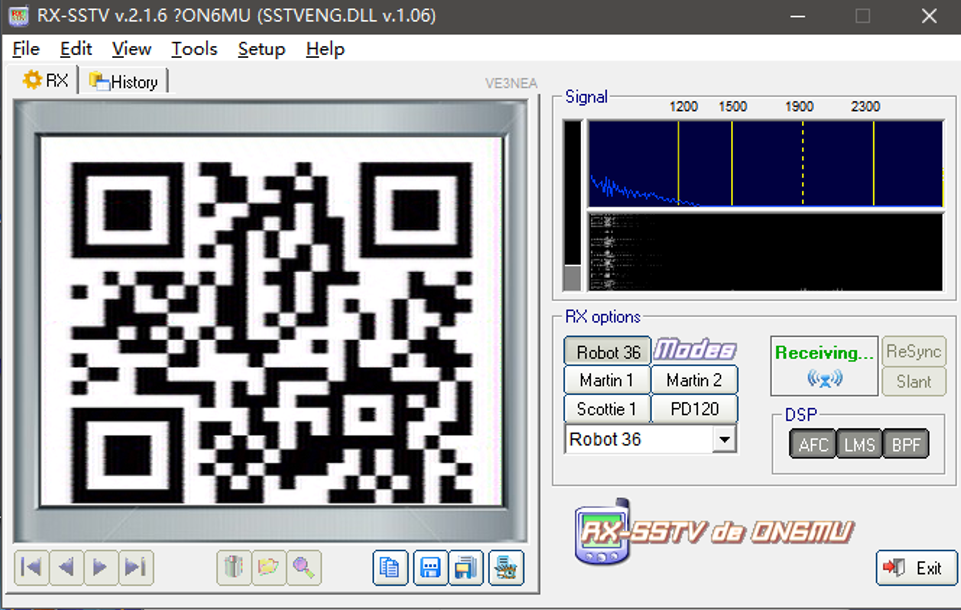Toggle the LMS DSP filter
961x610 pixels.
point(859,444)
